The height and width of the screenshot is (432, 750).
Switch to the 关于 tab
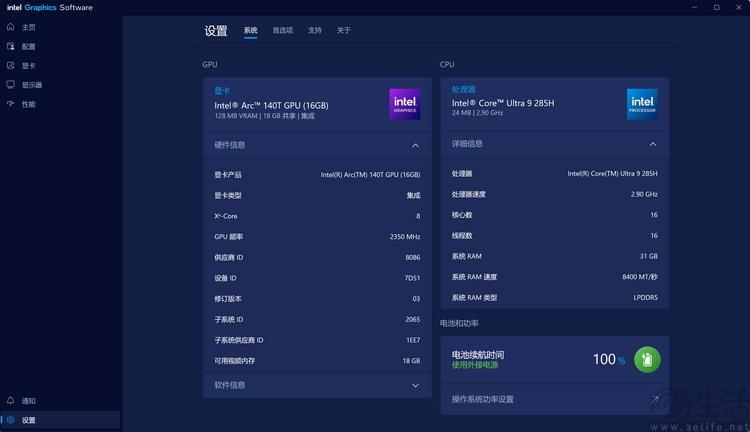click(x=343, y=30)
